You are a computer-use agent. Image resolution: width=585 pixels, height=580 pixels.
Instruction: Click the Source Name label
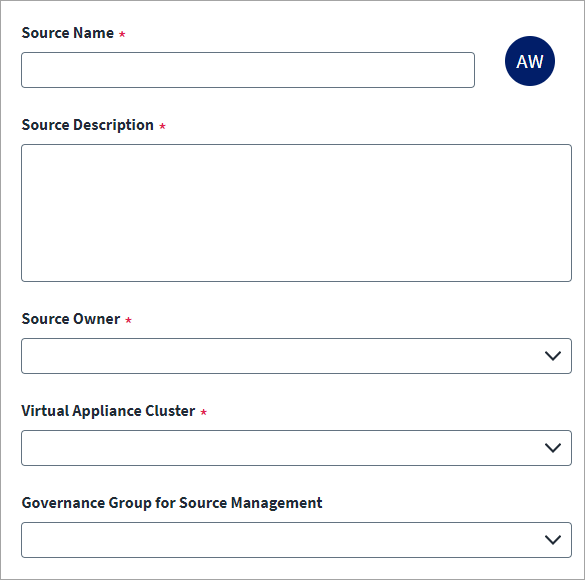(x=68, y=33)
